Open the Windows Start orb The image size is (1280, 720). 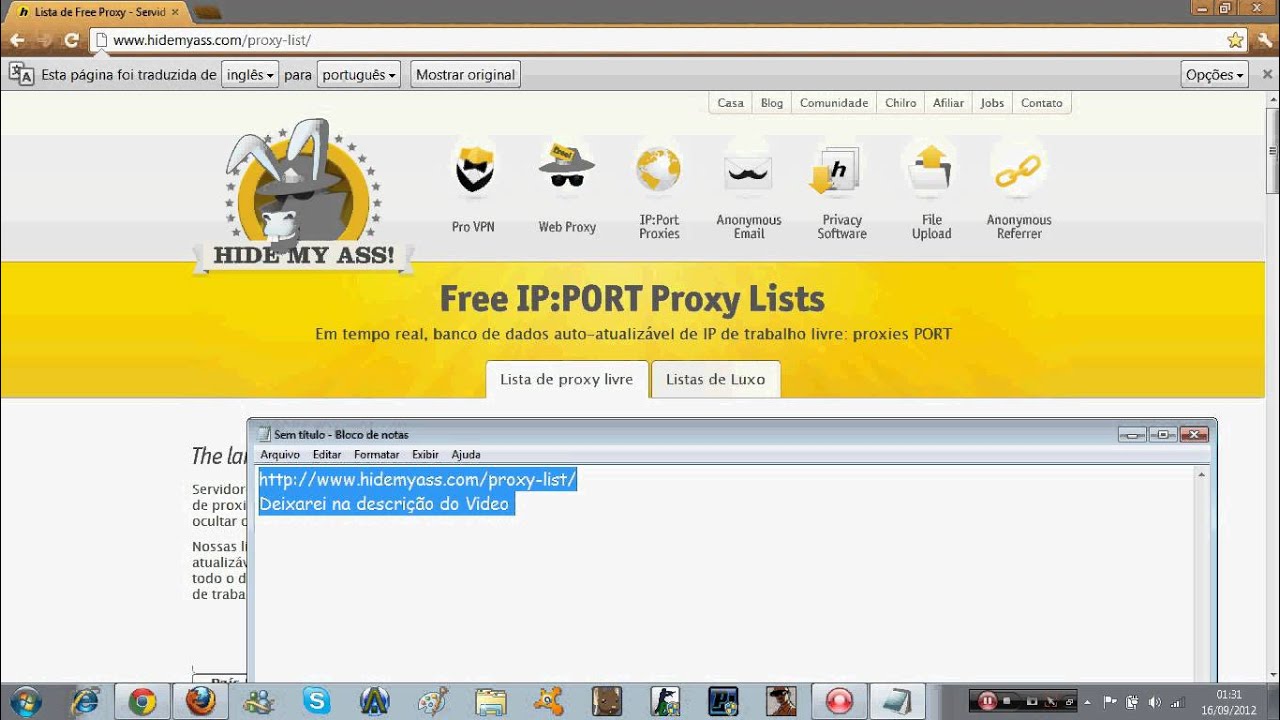[24, 701]
